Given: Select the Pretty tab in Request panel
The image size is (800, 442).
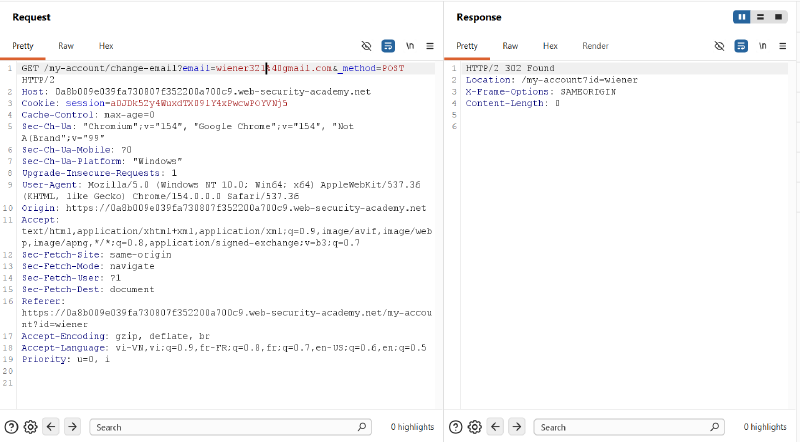Looking at the screenshot, I should 23,46.
